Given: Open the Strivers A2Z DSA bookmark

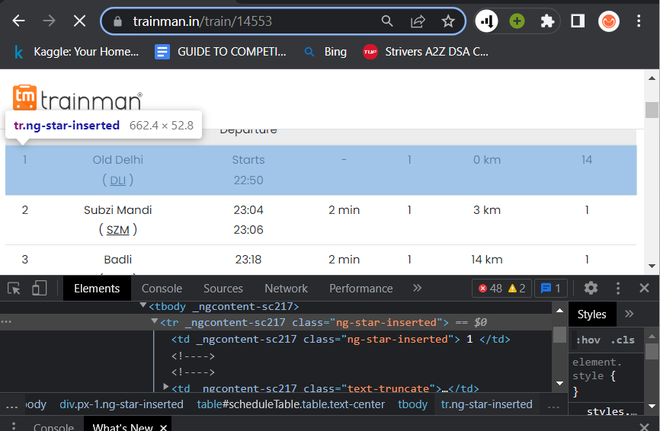Looking at the screenshot, I should click(426, 52).
